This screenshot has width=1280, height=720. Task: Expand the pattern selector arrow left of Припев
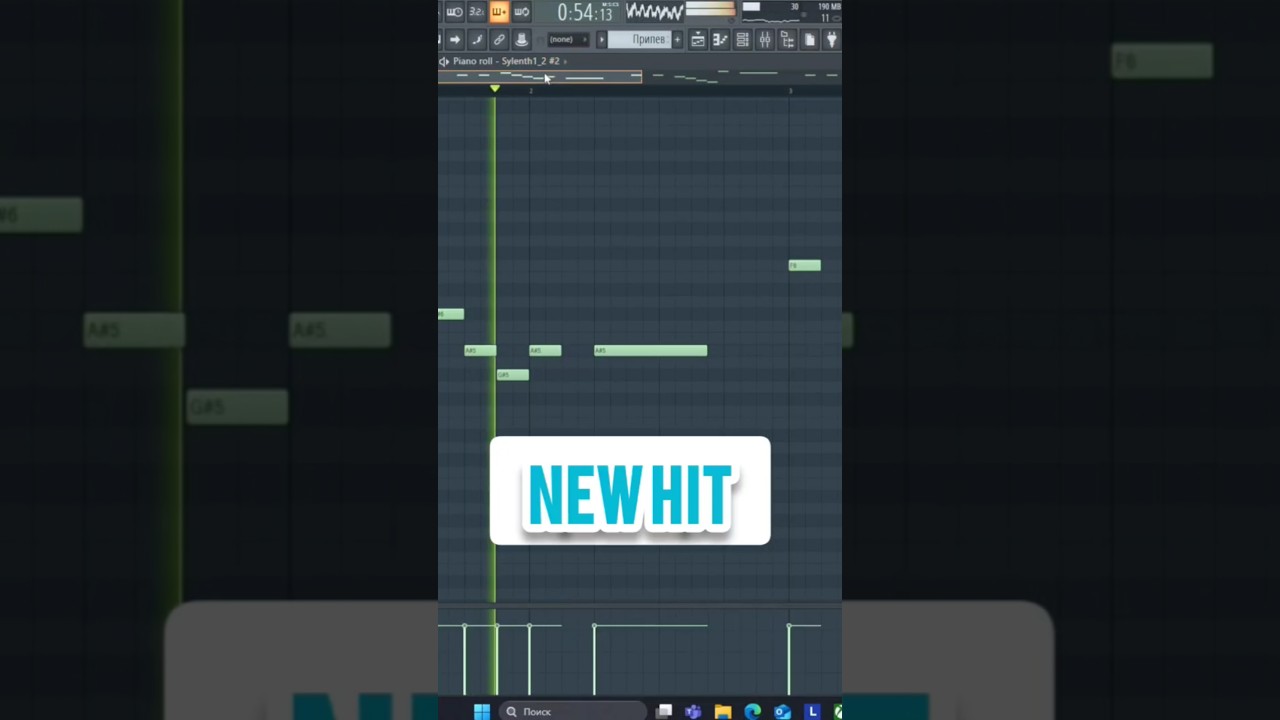(x=602, y=40)
